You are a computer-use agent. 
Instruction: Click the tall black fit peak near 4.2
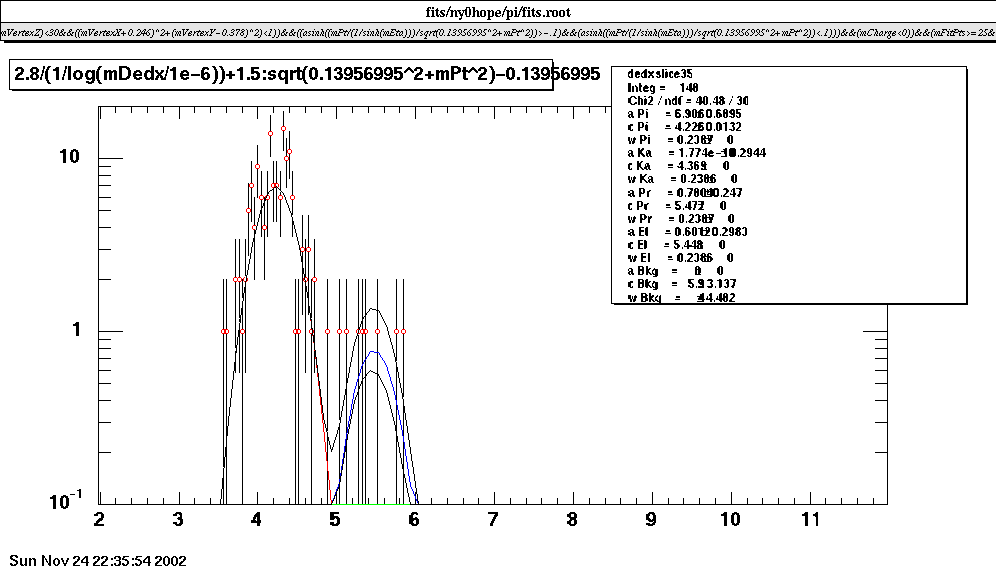click(275, 186)
